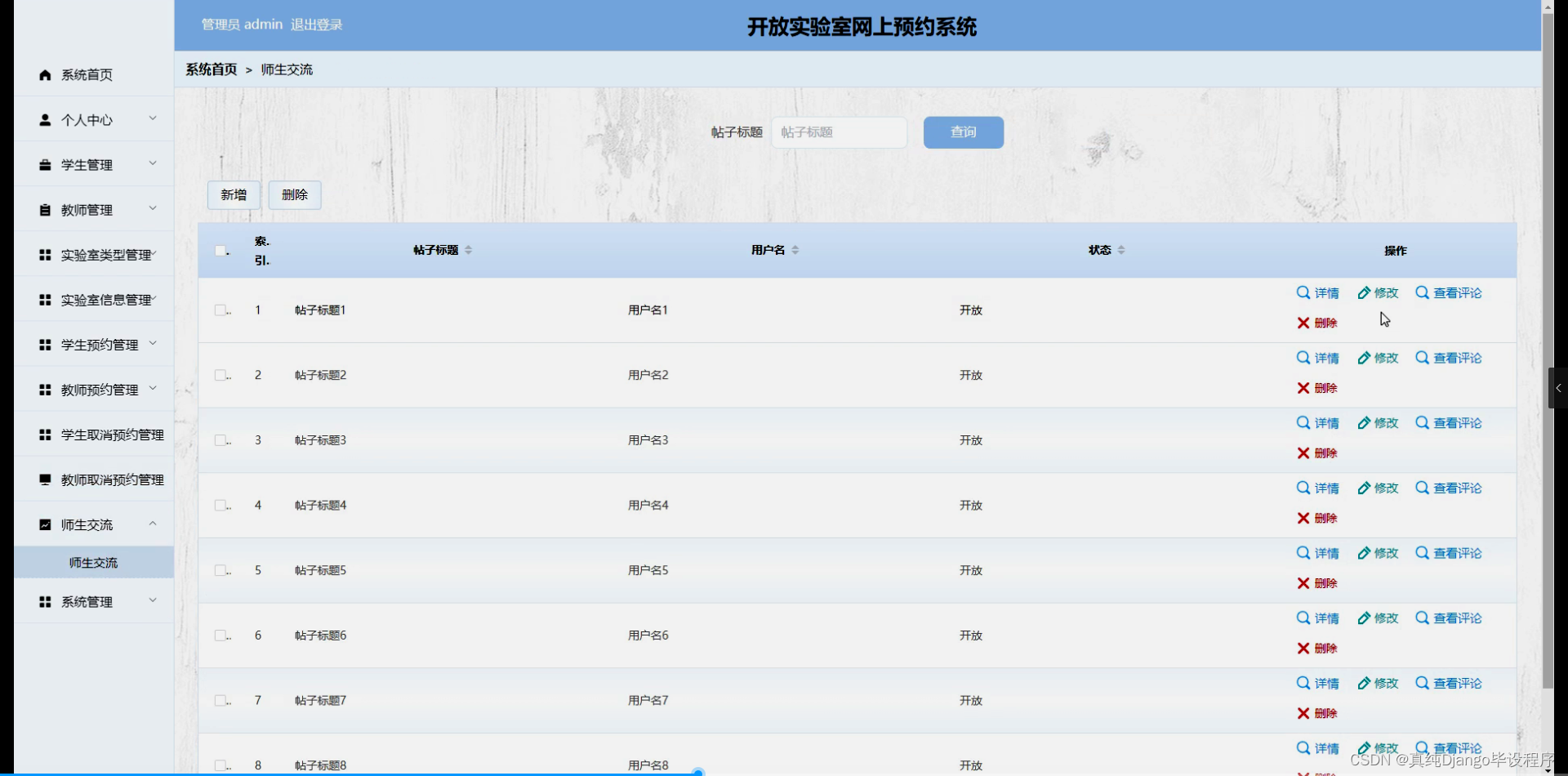
Task: Open the 详情 magnifier icon for 帖子标题1
Action: click(x=1302, y=292)
